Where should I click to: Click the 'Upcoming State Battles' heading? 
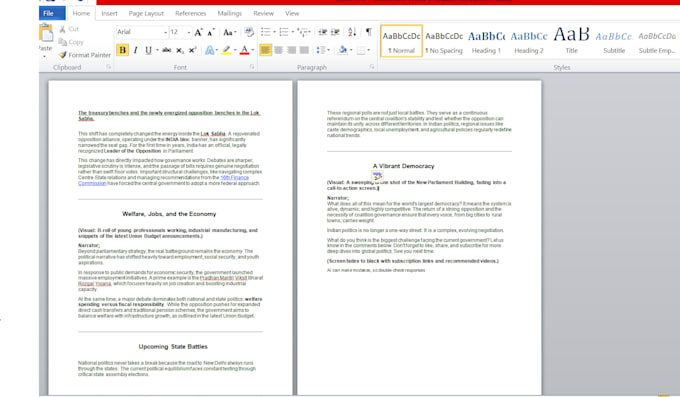coord(173,347)
